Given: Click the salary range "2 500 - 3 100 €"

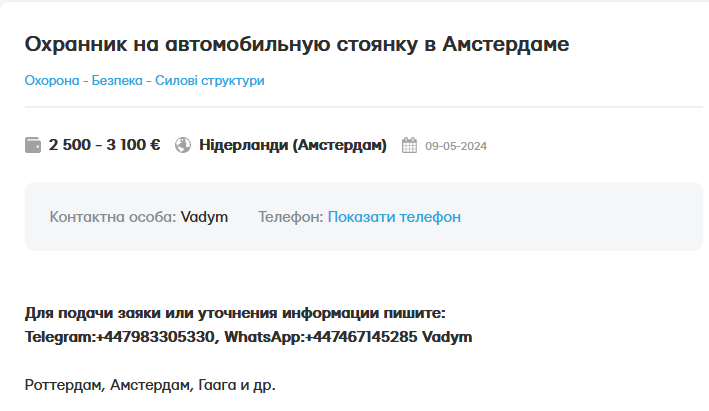Looking at the screenshot, I should pos(104,146).
